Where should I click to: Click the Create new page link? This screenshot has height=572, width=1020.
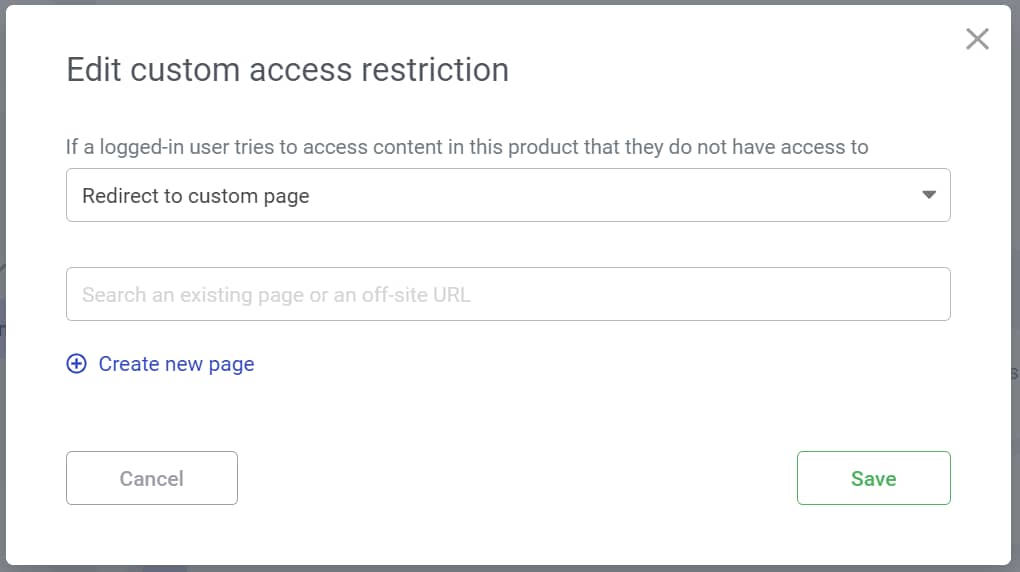point(176,364)
